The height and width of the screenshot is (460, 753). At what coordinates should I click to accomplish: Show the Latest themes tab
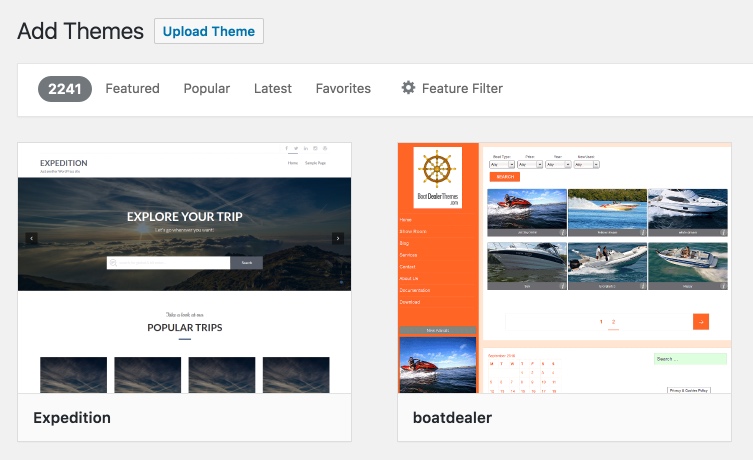272,88
